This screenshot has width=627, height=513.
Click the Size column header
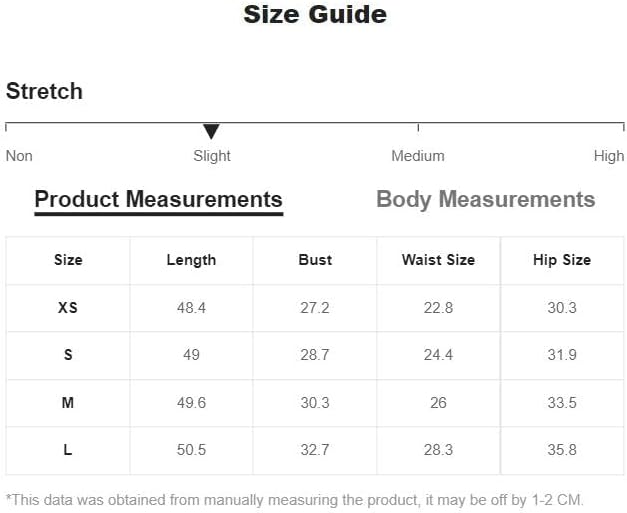point(68,260)
